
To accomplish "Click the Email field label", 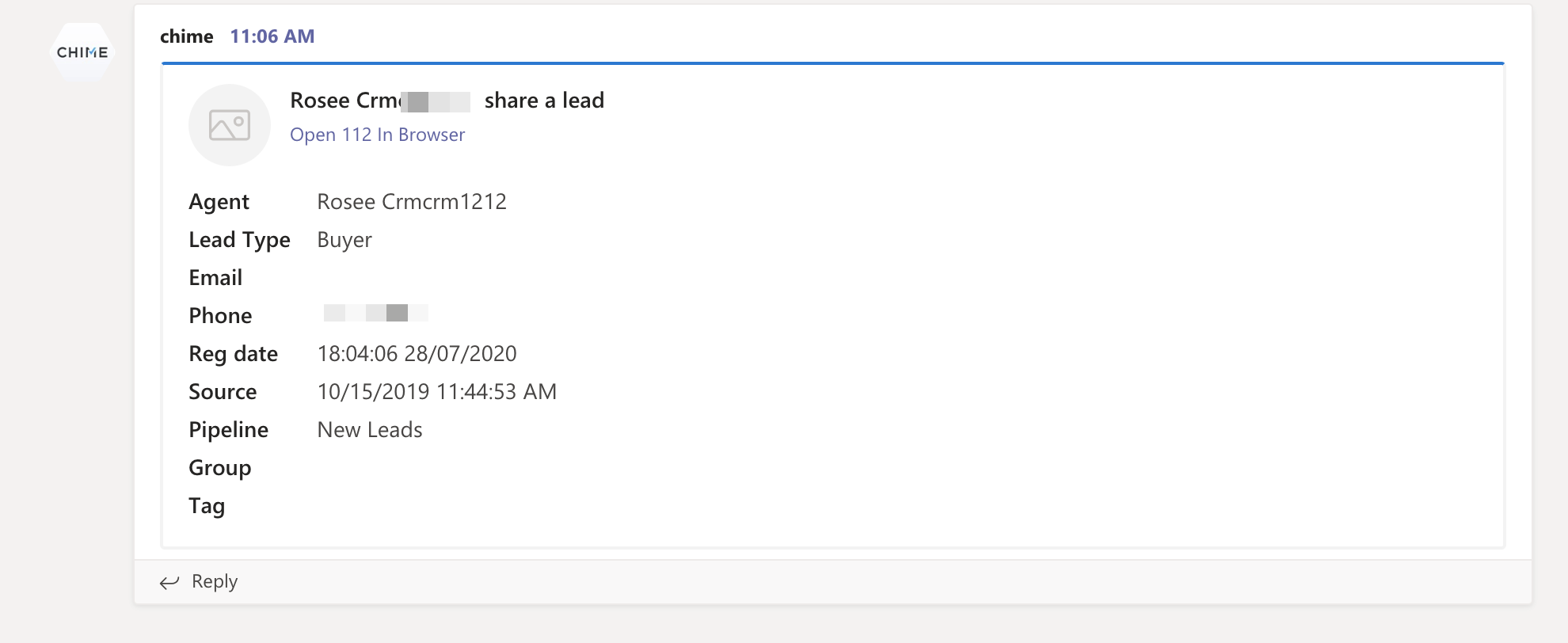I will (215, 278).
